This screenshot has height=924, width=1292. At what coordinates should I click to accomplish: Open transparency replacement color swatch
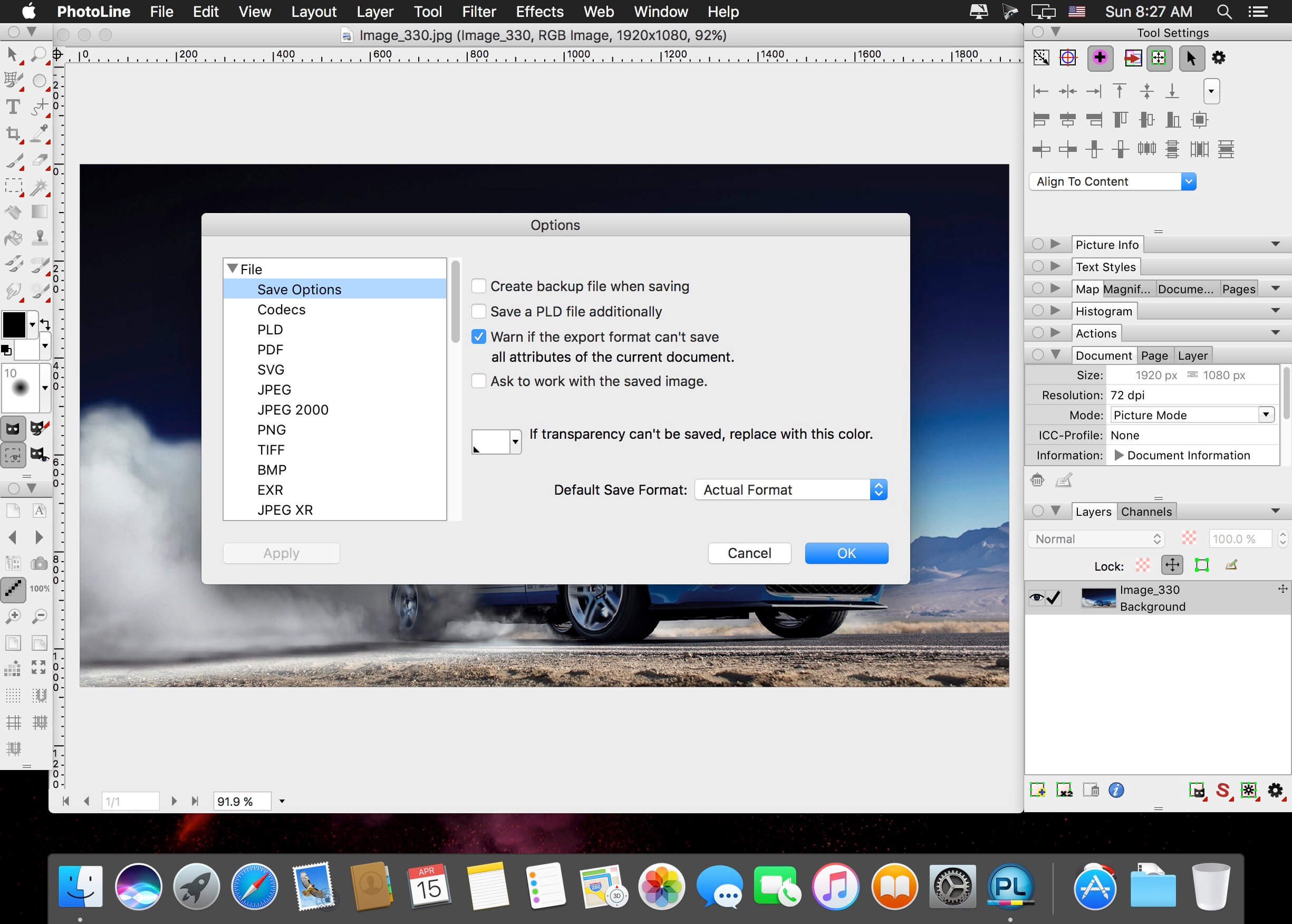[x=496, y=441]
